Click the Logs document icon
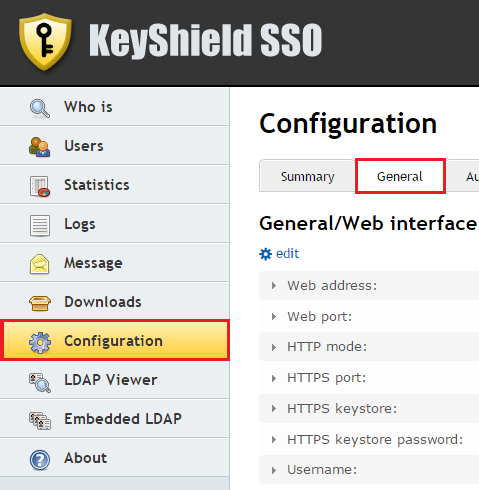This screenshot has width=479, height=490. point(40,225)
